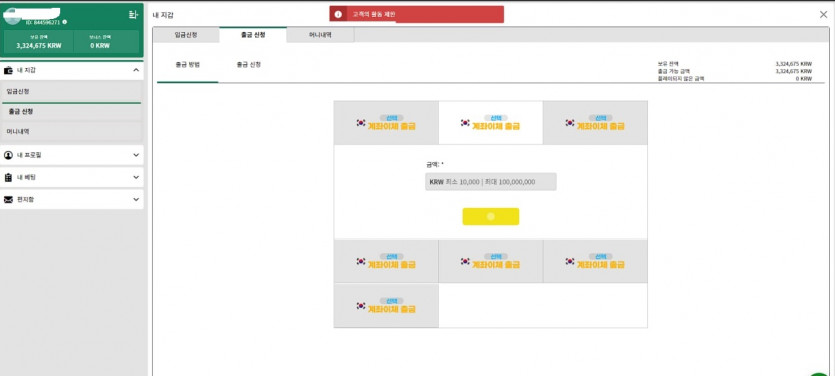Select the highlighted white 계좌이체 출금 method card
This screenshot has height=376, width=835.
click(x=490, y=122)
